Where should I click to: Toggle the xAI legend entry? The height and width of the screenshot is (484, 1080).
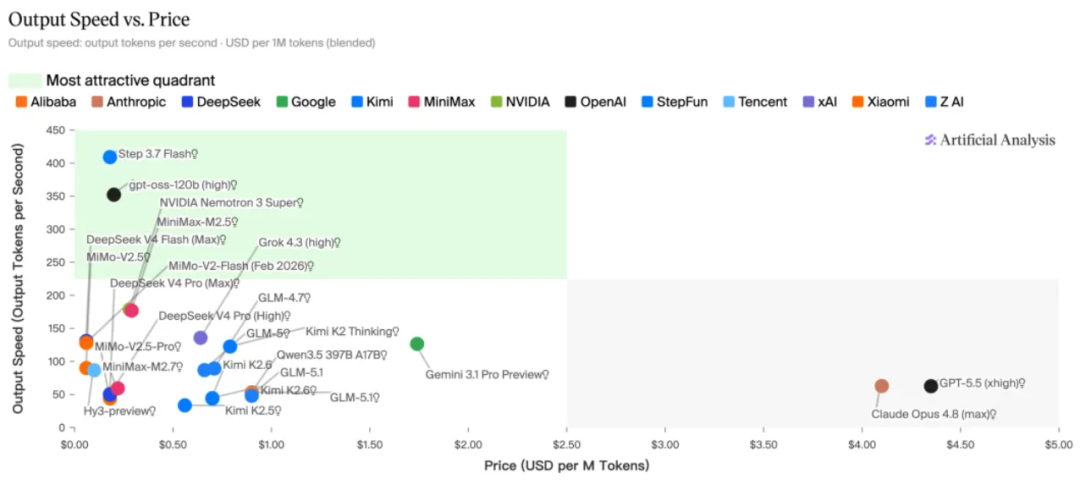point(817,102)
